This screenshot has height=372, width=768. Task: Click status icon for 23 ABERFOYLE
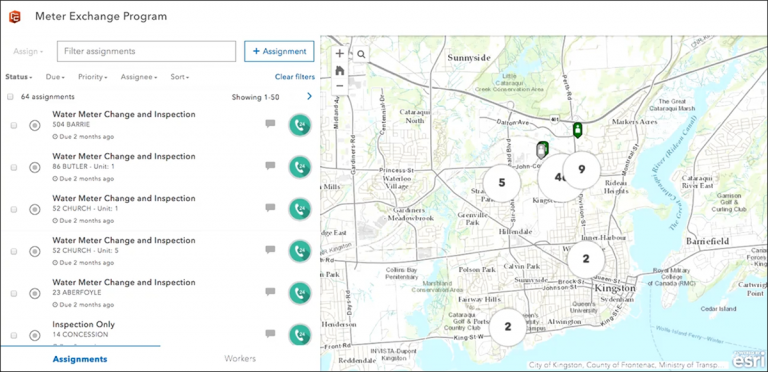click(x=34, y=294)
